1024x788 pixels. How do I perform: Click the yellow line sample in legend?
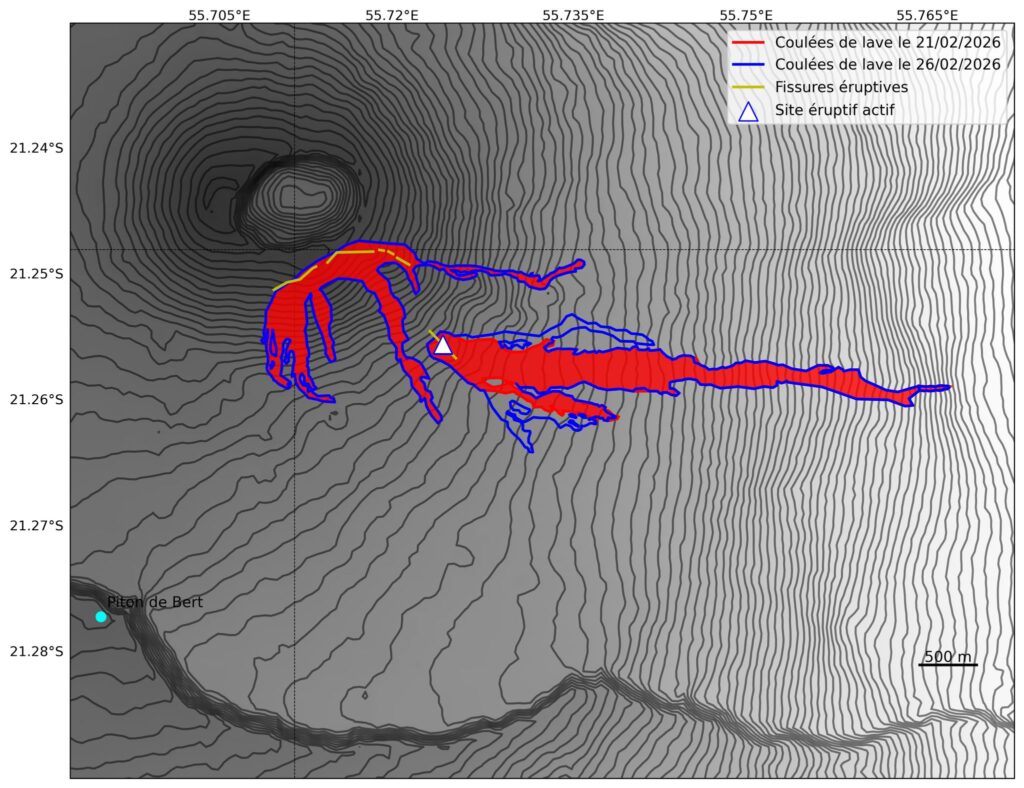tap(747, 87)
